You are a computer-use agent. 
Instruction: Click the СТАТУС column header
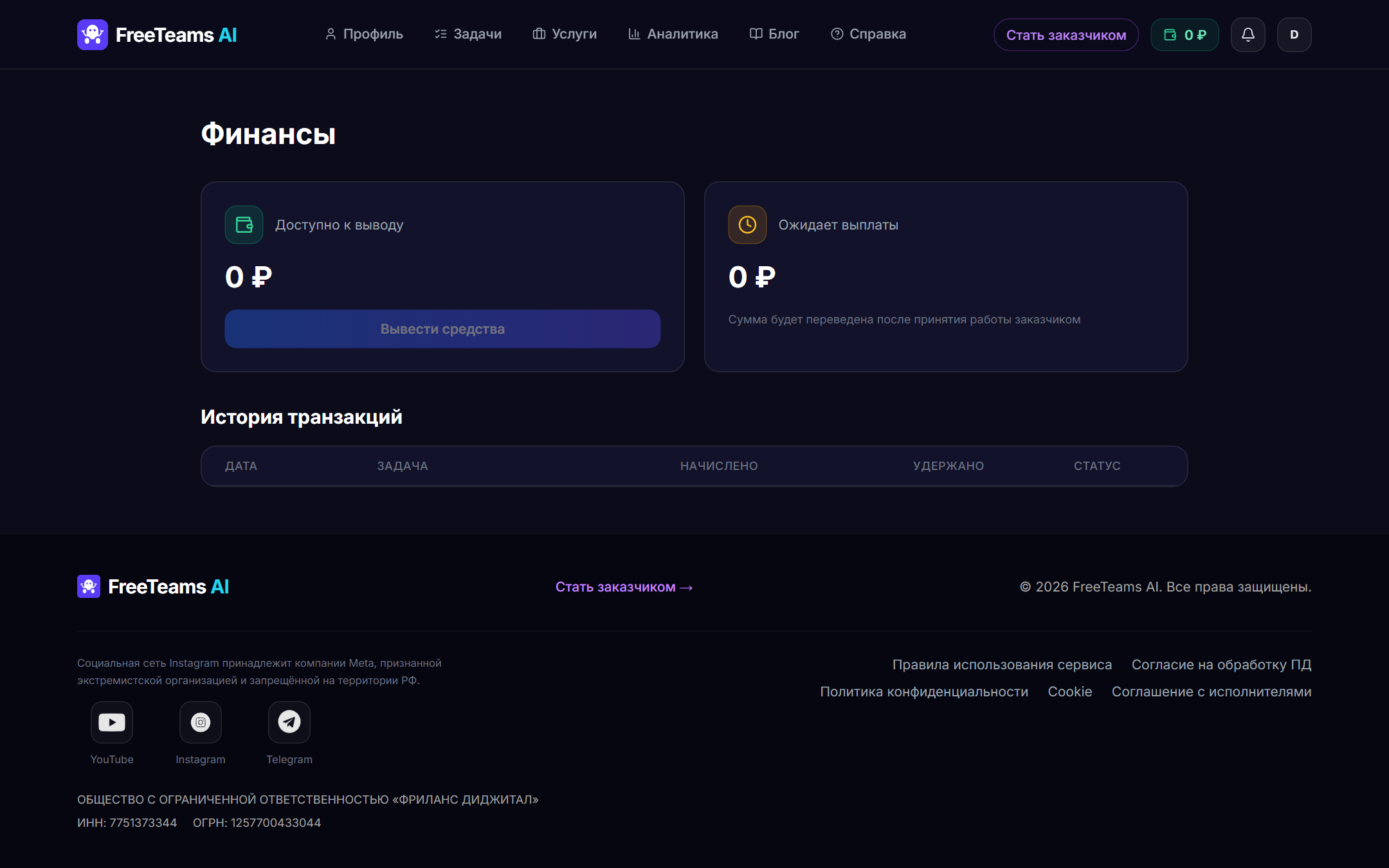point(1097,466)
